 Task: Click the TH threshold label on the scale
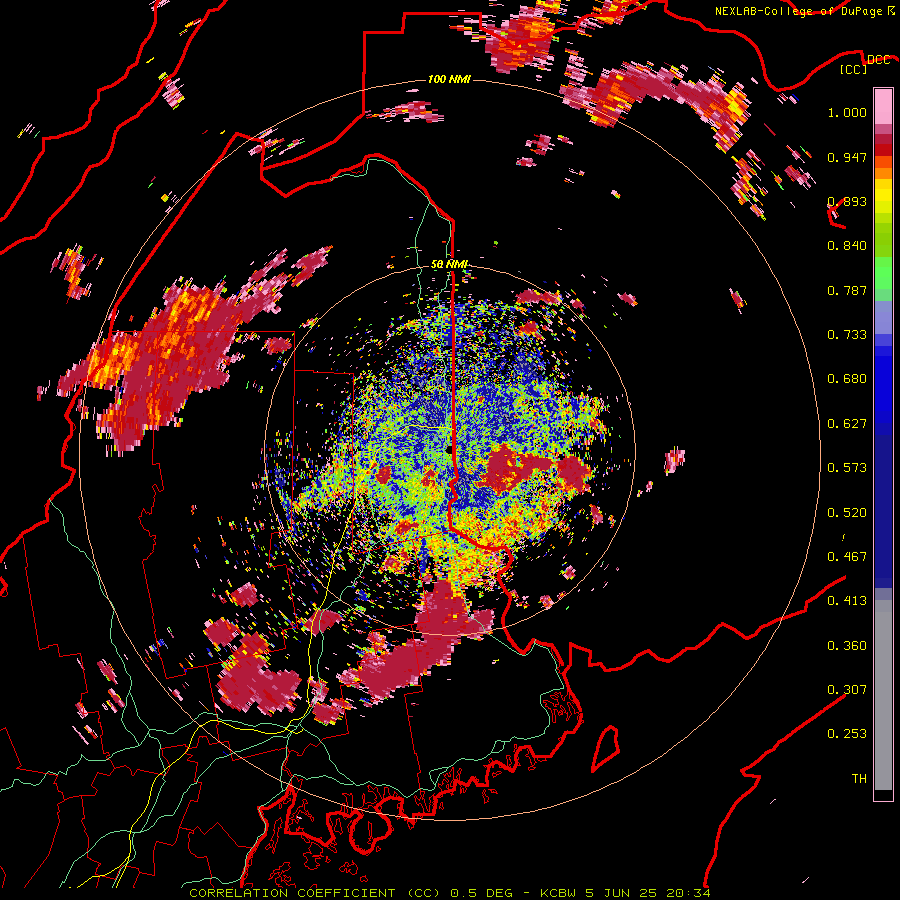[859, 779]
